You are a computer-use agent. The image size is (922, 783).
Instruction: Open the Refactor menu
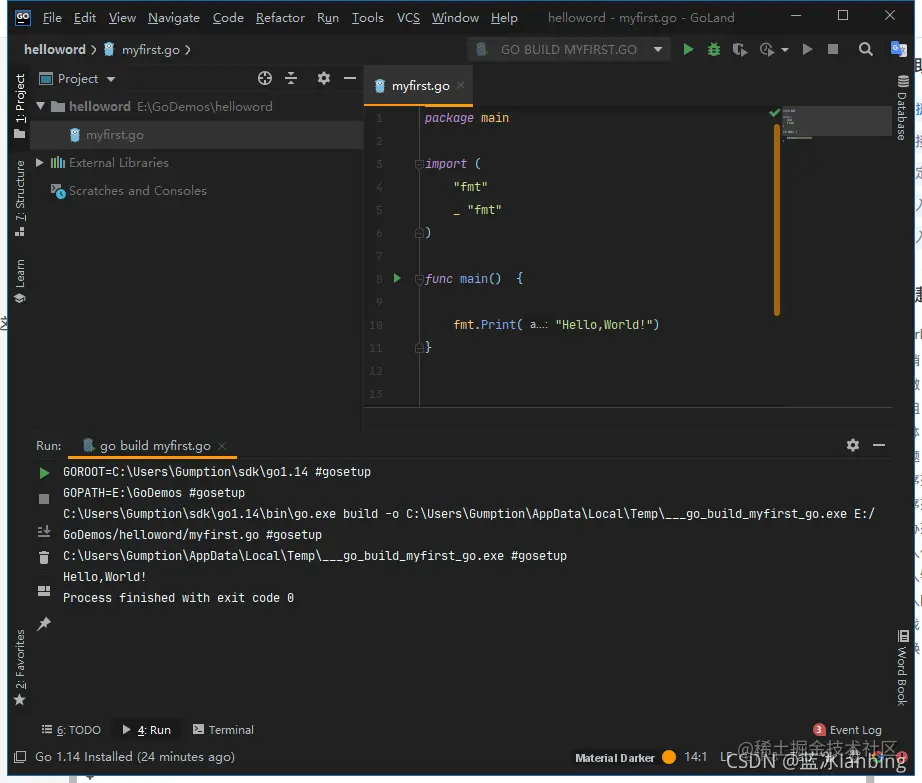pyautogui.click(x=280, y=18)
